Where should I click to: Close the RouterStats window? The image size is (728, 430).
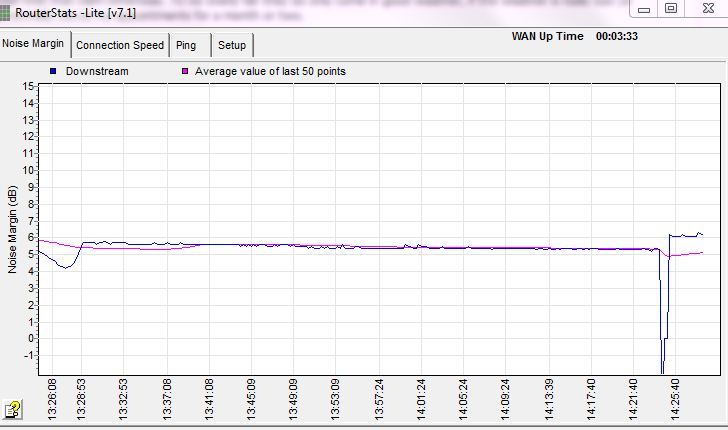[708, 8]
